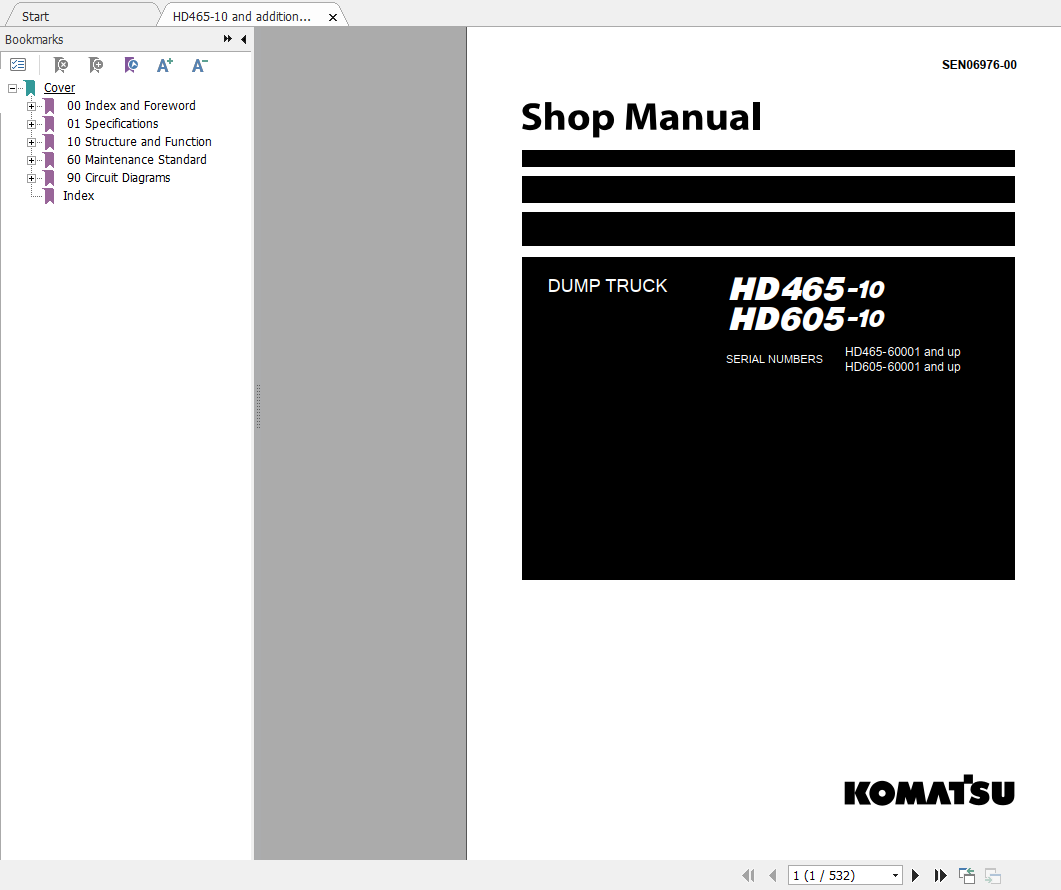Expand the 60 Maintenance Standard node
The height and width of the screenshot is (890, 1061).
(31, 160)
